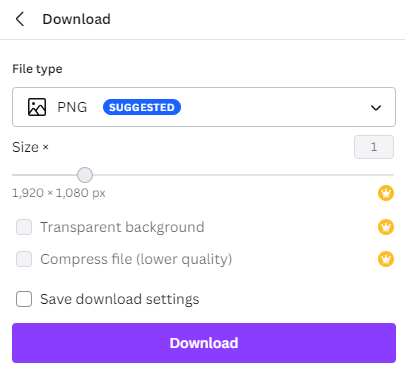
Task: Tick the Compress file (lower quality) checkbox
Action: tap(24, 259)
